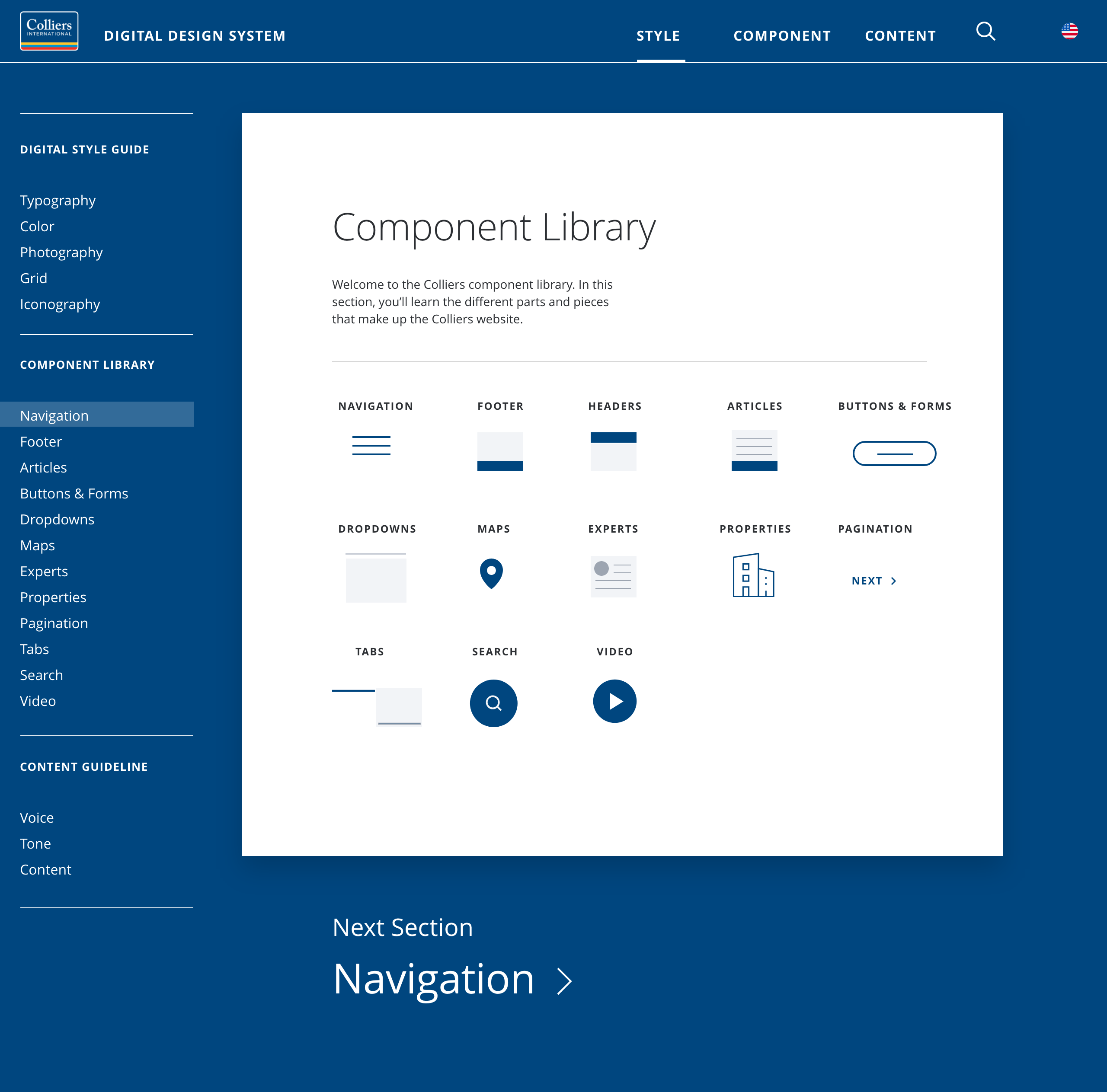Select Pagination in the sidebar
The height and width of the screenshot is (1092, 1107).
(54, 623)
